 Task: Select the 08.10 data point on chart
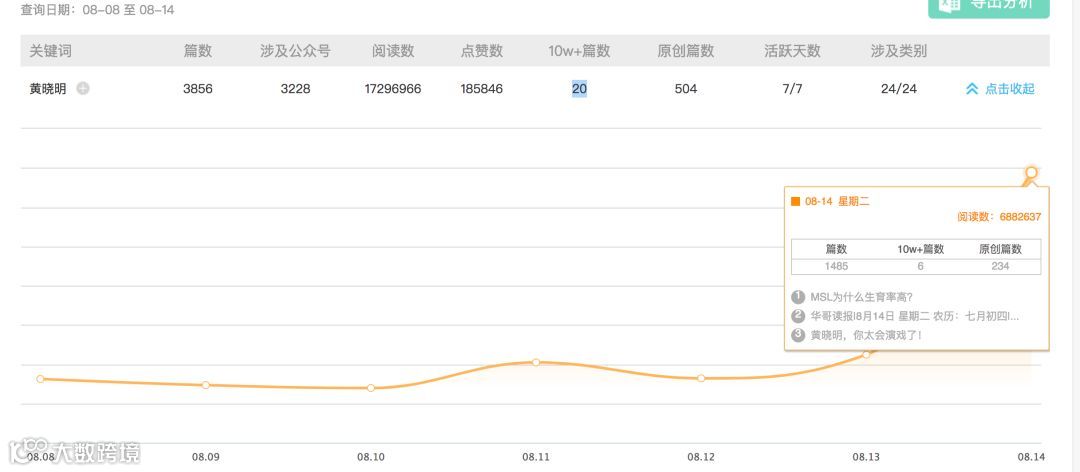tap(371, 388)
